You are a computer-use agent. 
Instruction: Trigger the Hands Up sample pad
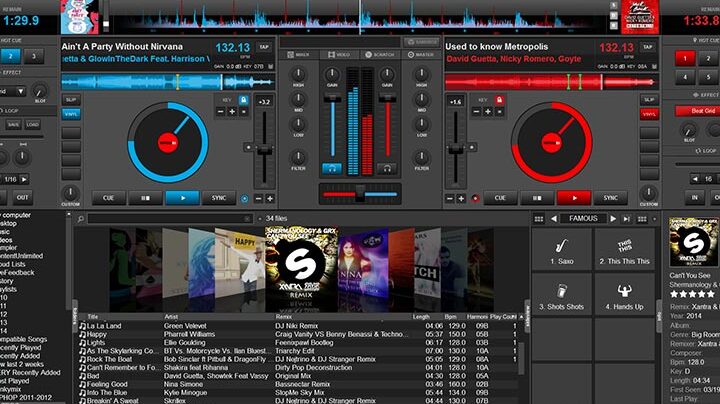pos(624,295)
